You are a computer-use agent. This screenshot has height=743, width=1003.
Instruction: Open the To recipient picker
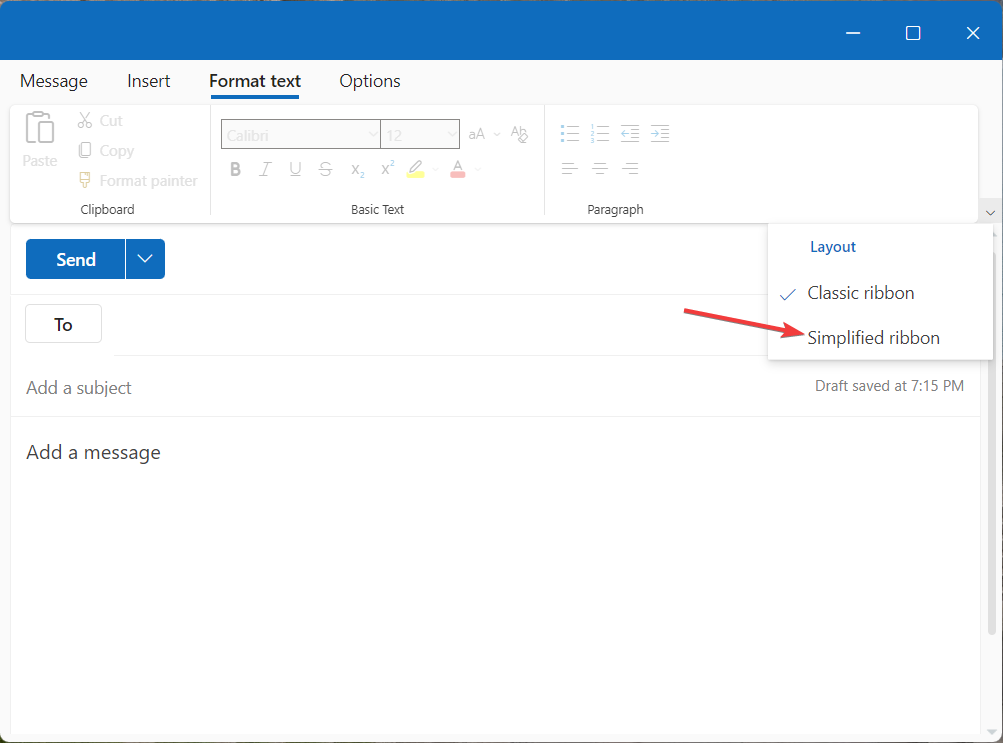click(x=63, y=323)
